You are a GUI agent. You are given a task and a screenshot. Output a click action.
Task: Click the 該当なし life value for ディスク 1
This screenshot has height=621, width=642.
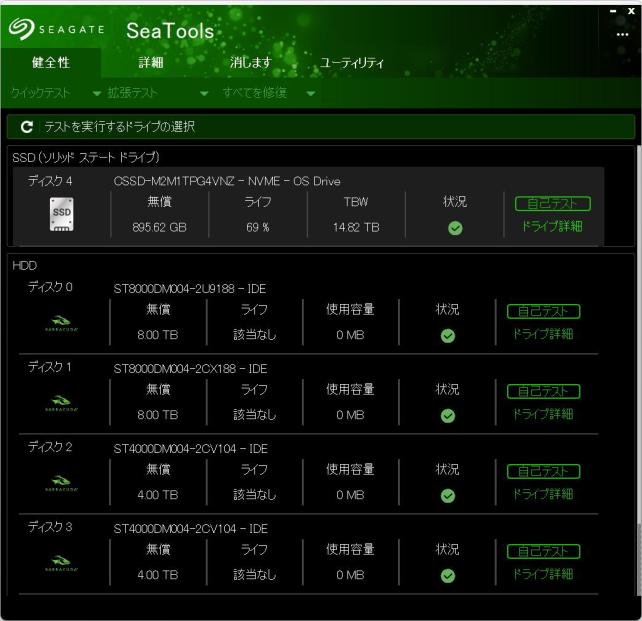pyautogui.click(x=254, y=415)
